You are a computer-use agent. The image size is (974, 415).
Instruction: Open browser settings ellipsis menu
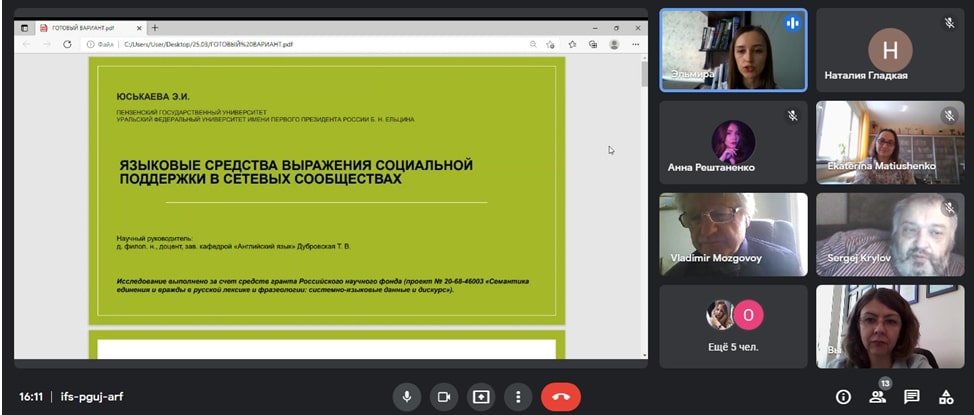pyautogui.click(x=634, y=44)
